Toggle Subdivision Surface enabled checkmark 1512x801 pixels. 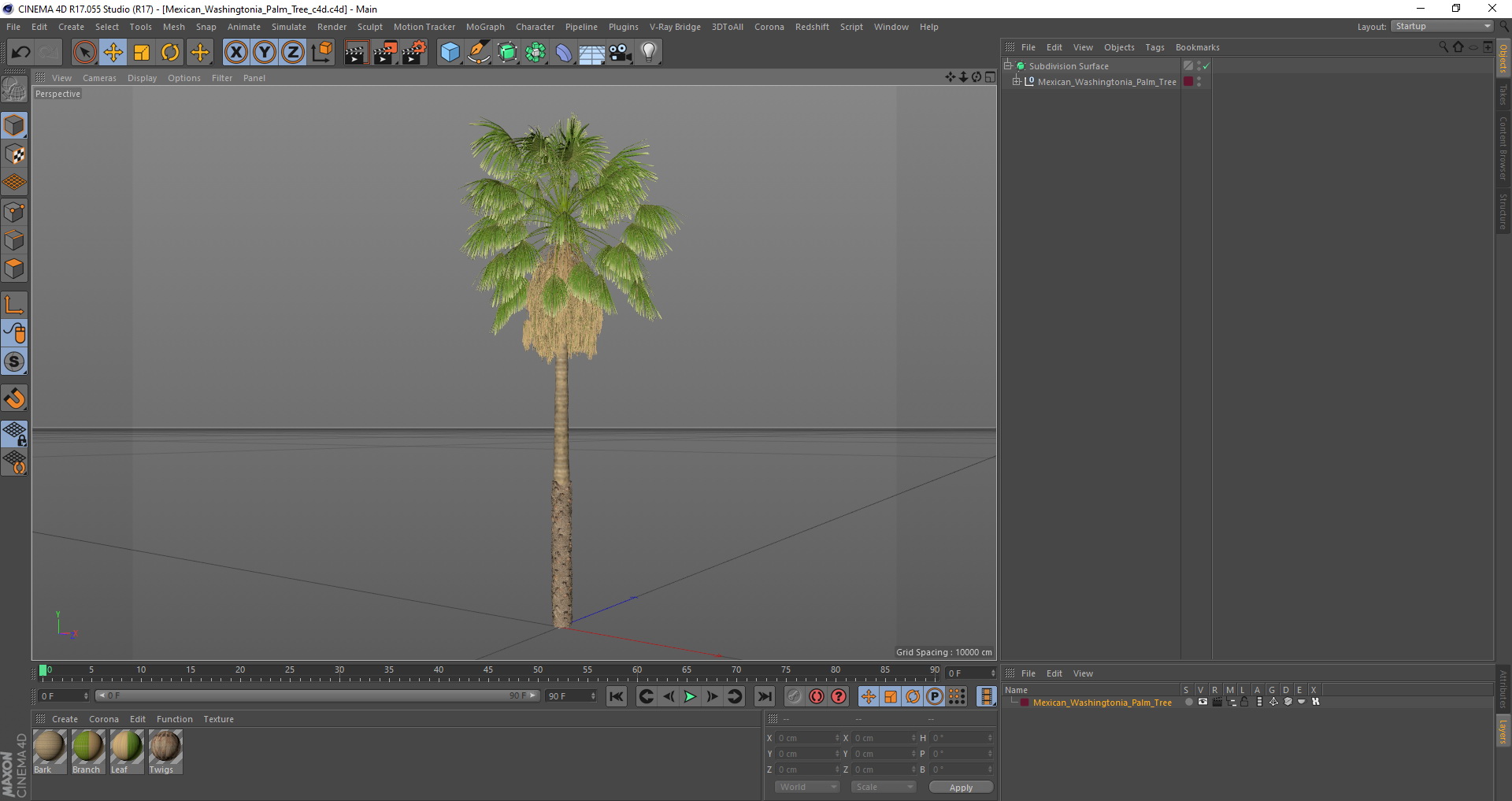1206,66
